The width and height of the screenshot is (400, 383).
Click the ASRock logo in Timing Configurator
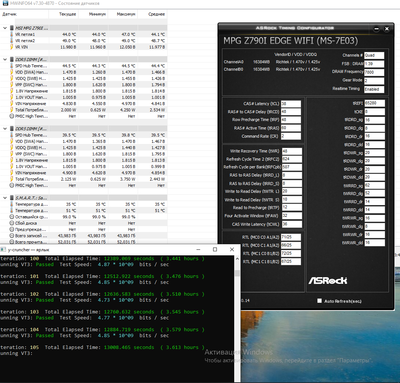pyautogui.click(x=328, y=281)
